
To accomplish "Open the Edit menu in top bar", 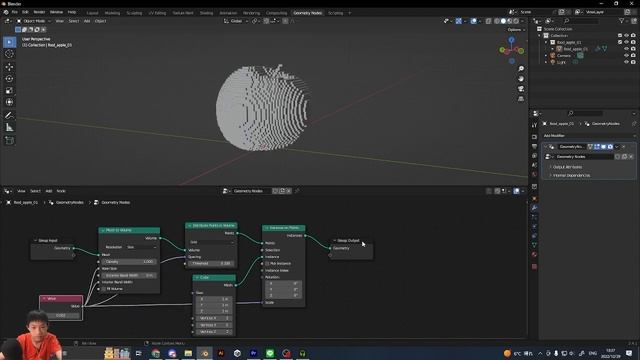I will click(25, 12).
